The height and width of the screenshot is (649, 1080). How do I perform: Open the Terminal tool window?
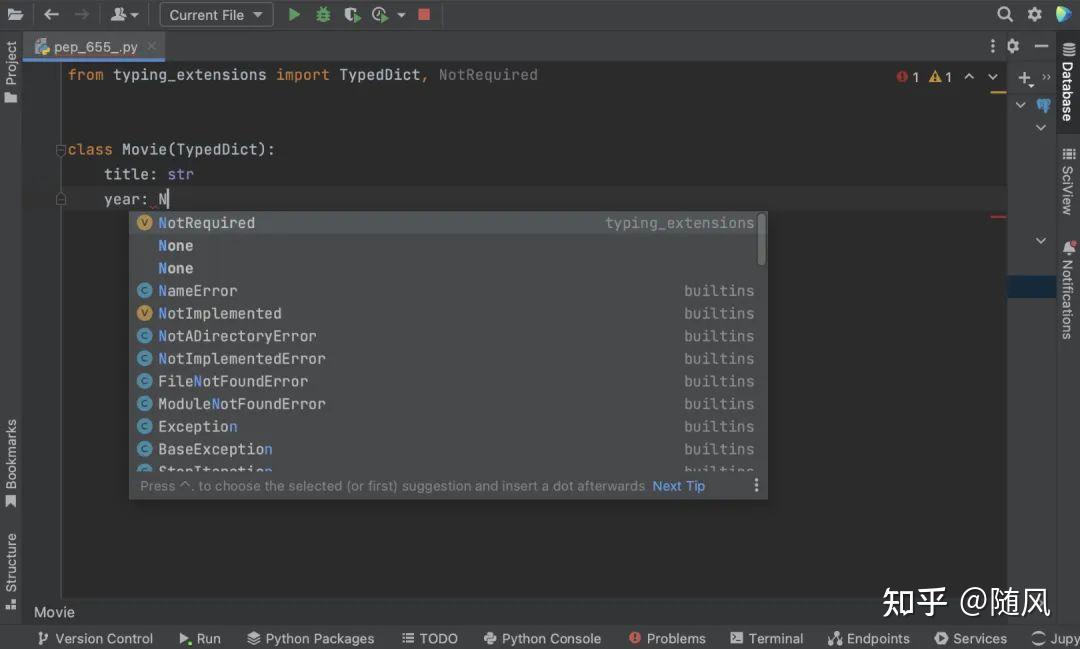767,639
